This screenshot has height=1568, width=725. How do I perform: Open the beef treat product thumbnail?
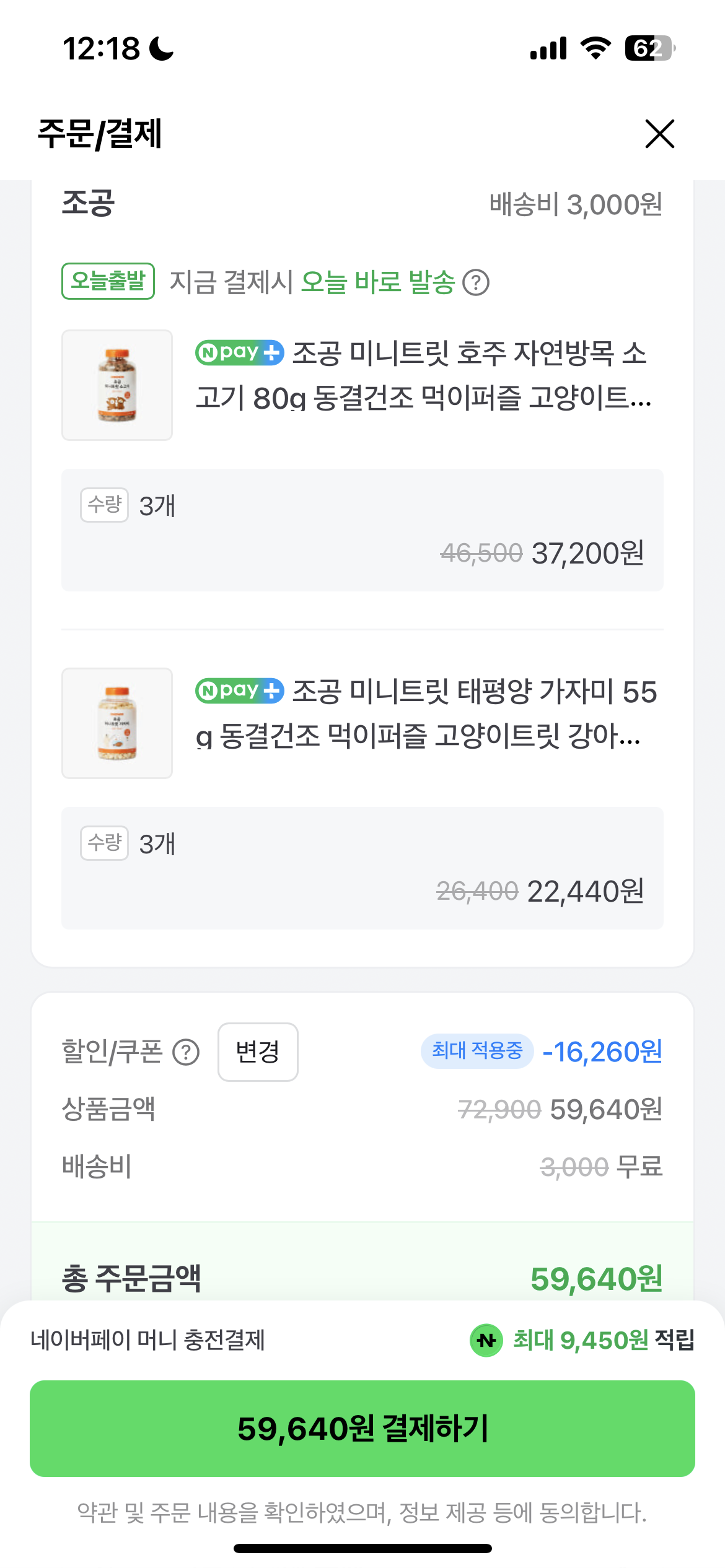point(117,385)
